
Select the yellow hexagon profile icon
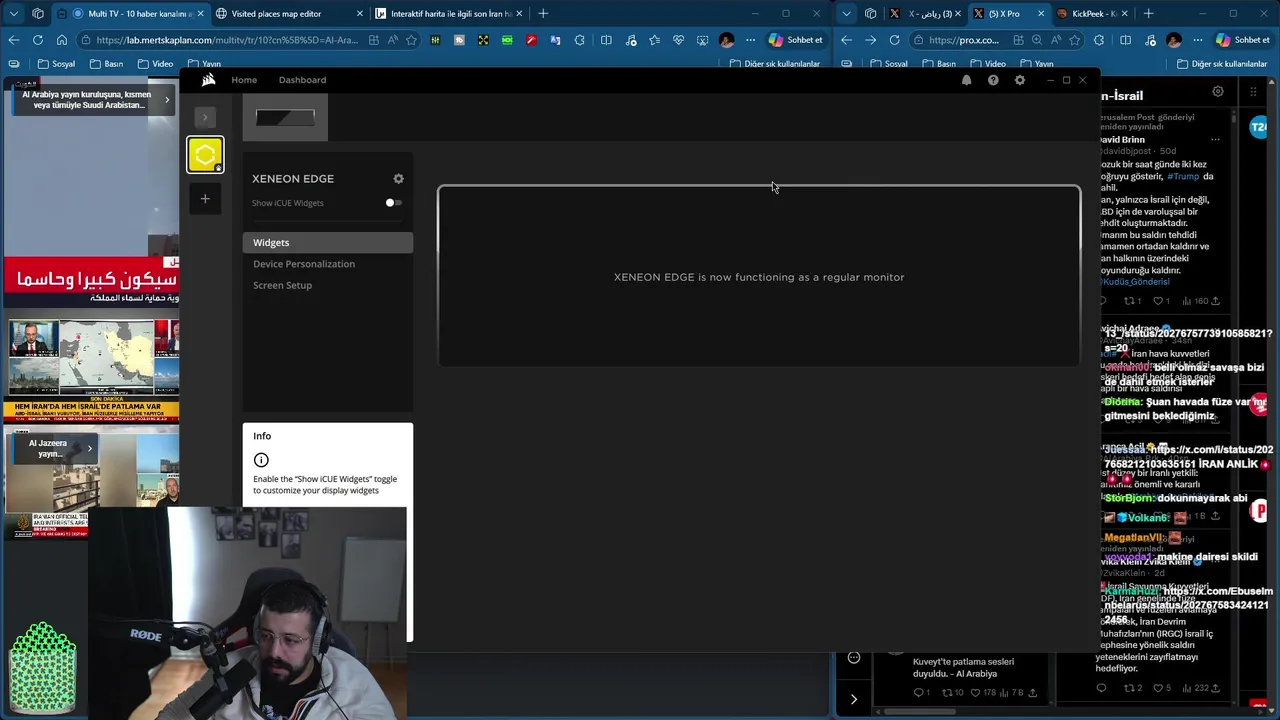click(x=205, y=155)
